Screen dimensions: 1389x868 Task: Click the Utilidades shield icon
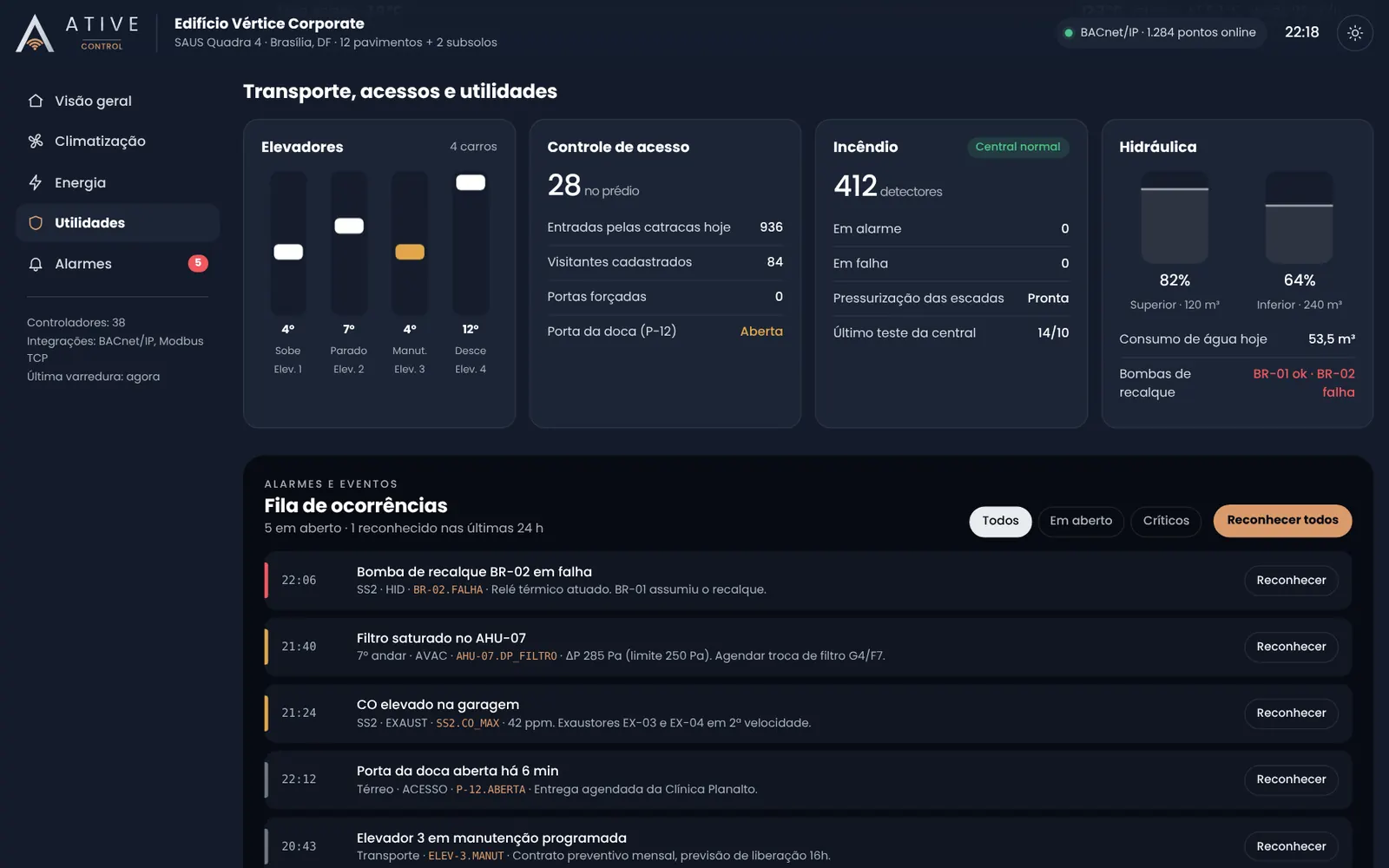(36, 223)
